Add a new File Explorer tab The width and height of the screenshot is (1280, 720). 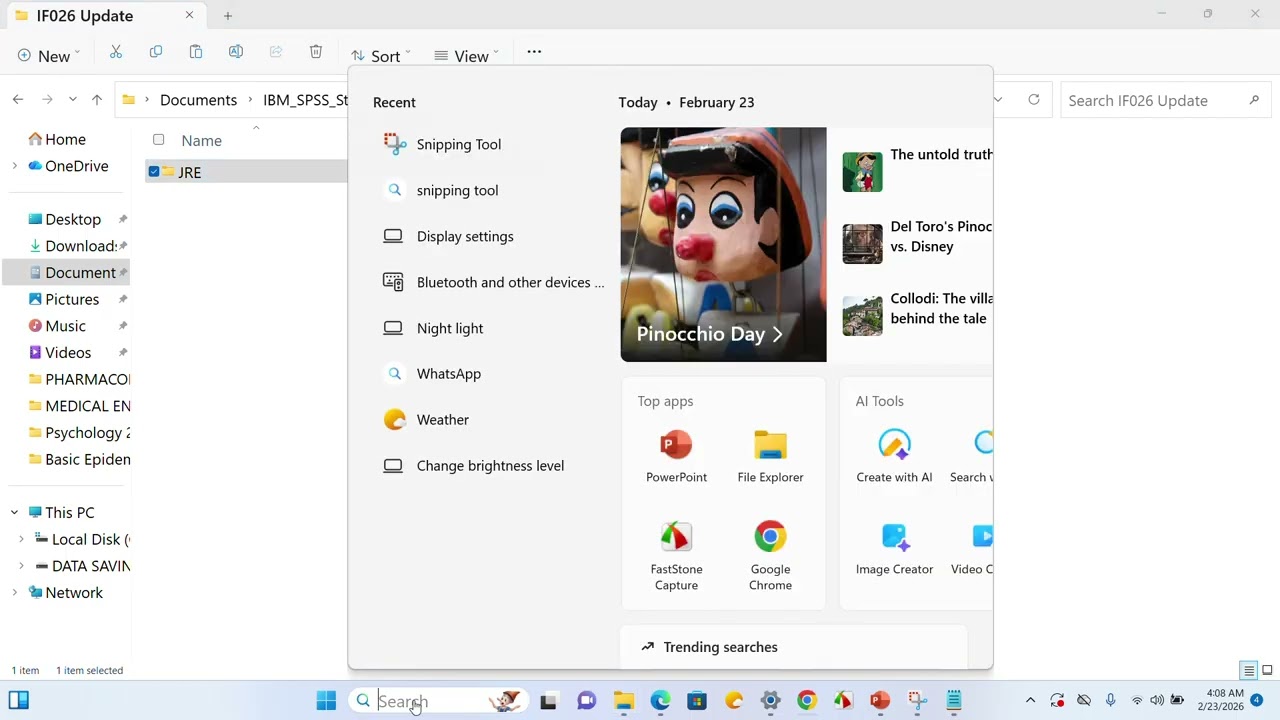click(228, 15)
